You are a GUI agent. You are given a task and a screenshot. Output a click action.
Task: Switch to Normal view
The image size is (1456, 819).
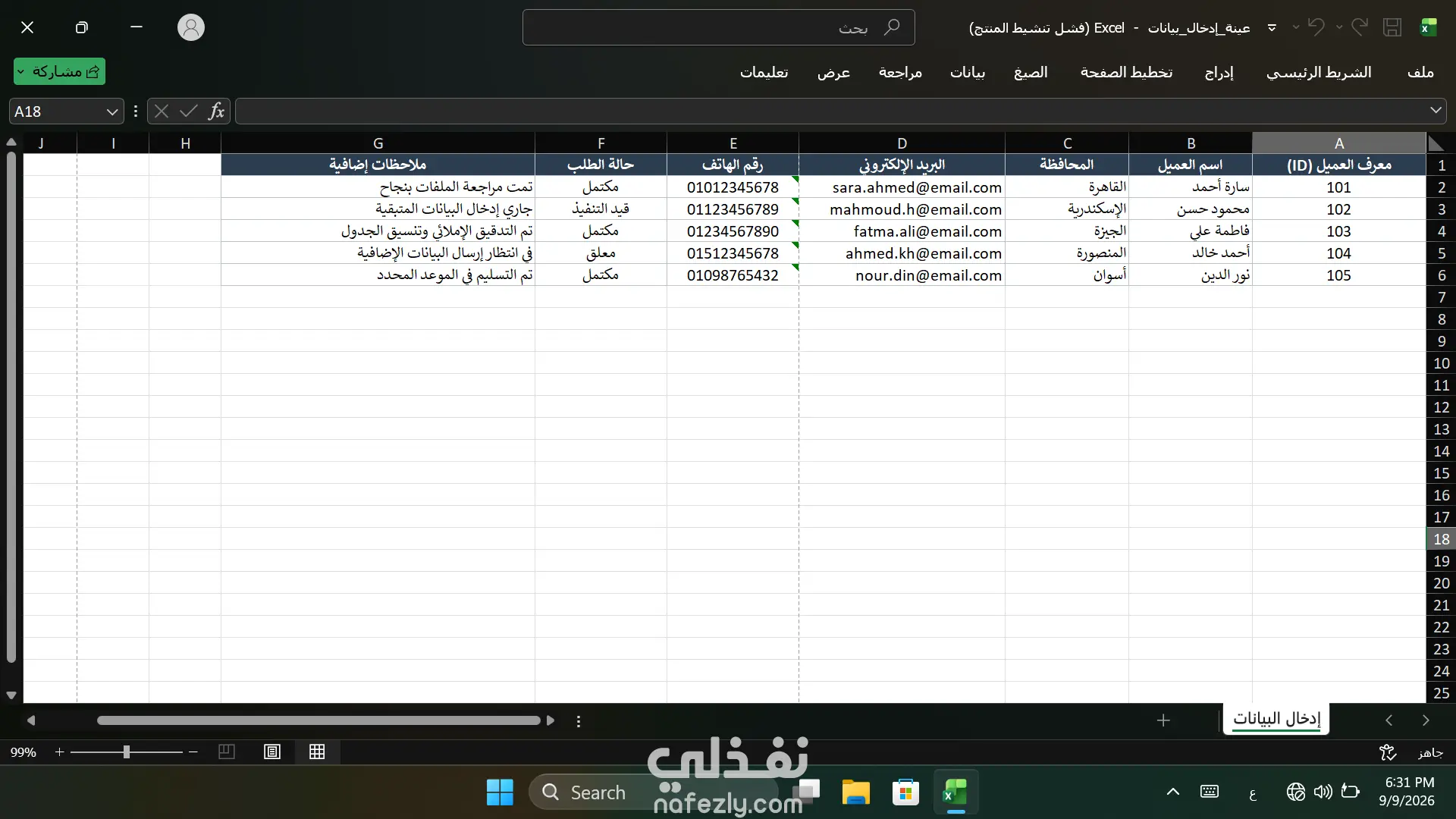[x=317, y=752]
